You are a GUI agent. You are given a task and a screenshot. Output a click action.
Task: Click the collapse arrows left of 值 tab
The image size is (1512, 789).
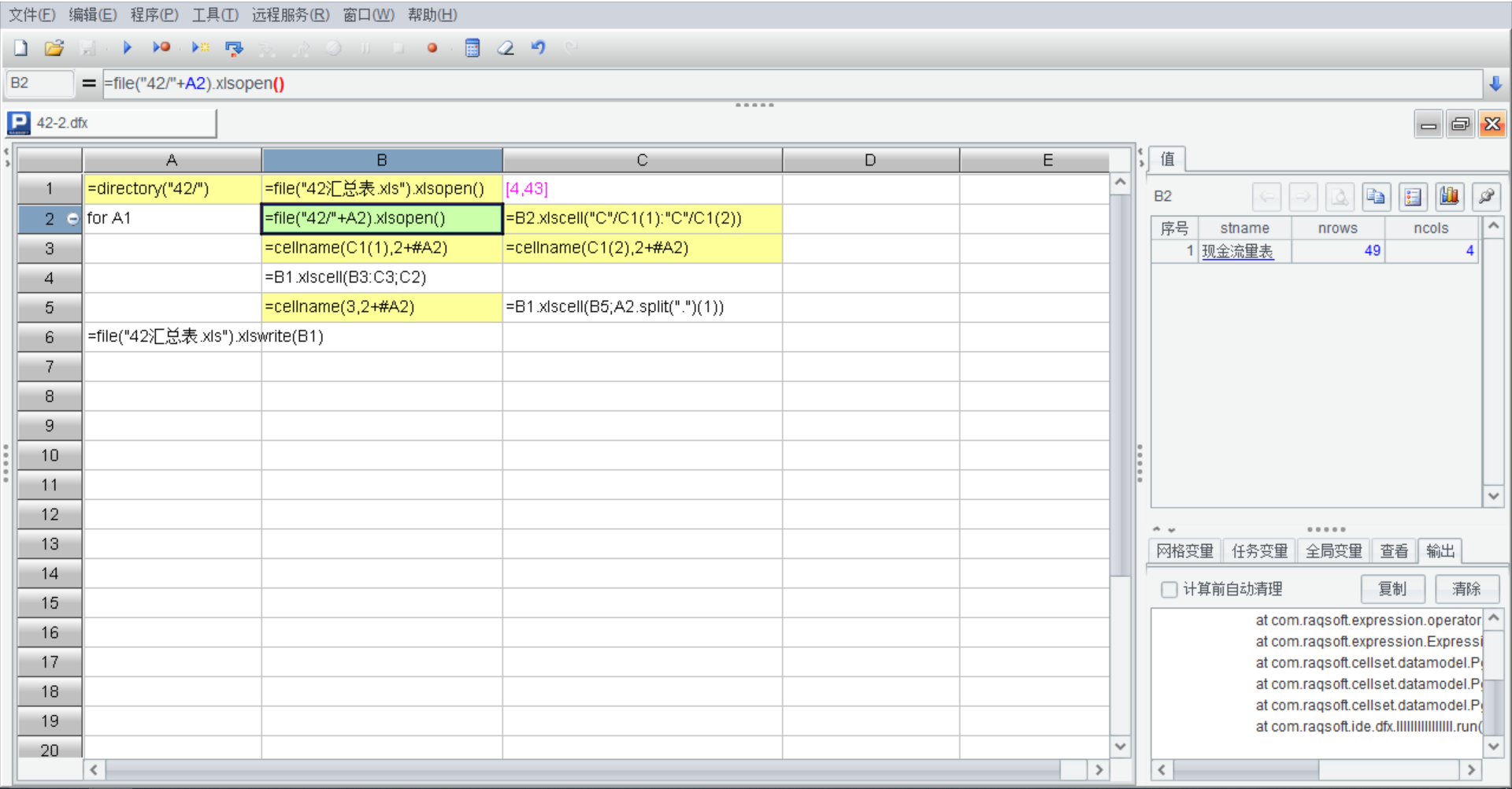[x=1141, y=157]
